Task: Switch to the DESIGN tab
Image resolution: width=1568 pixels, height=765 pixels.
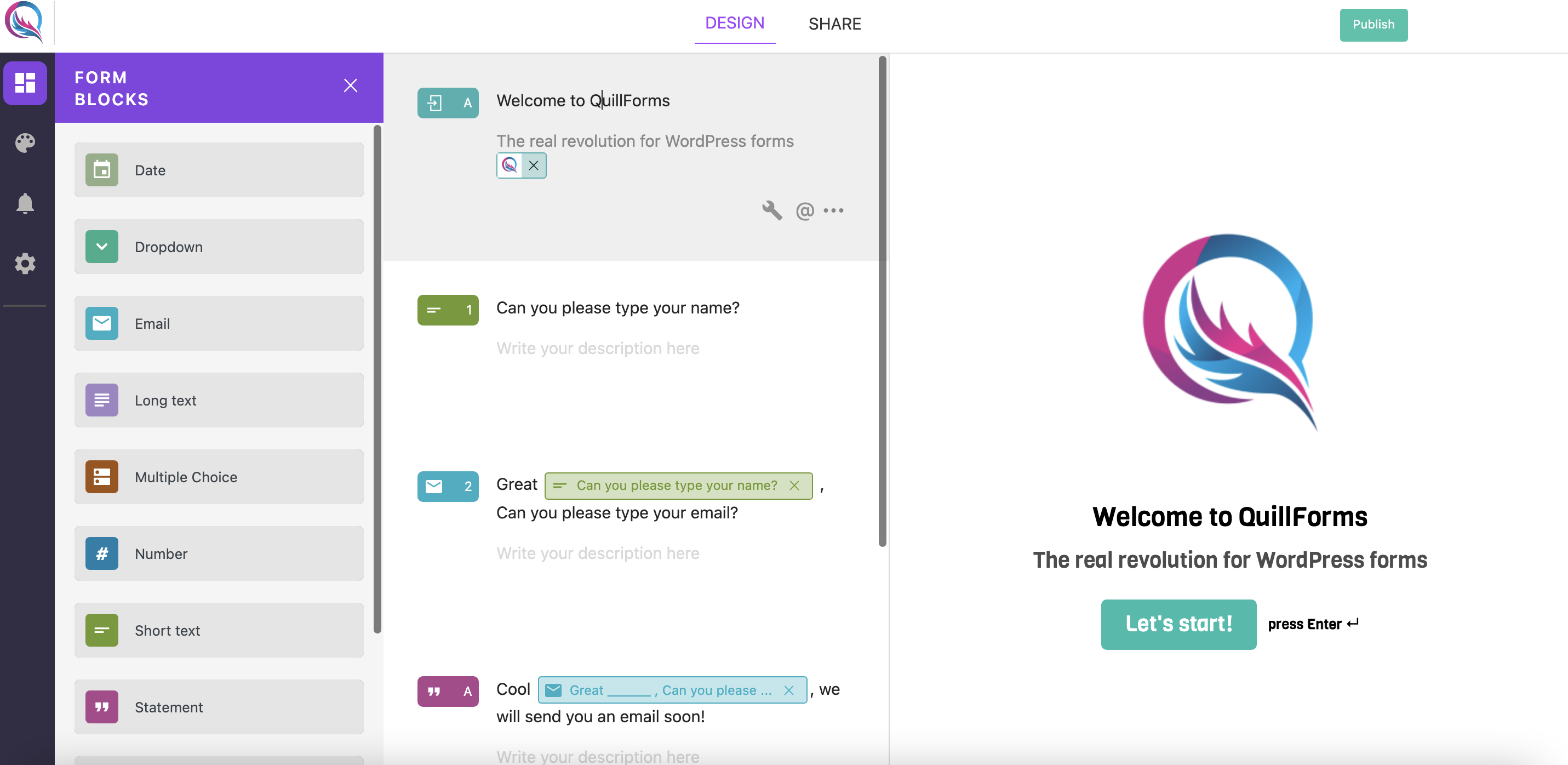Action: coord(735,22)
